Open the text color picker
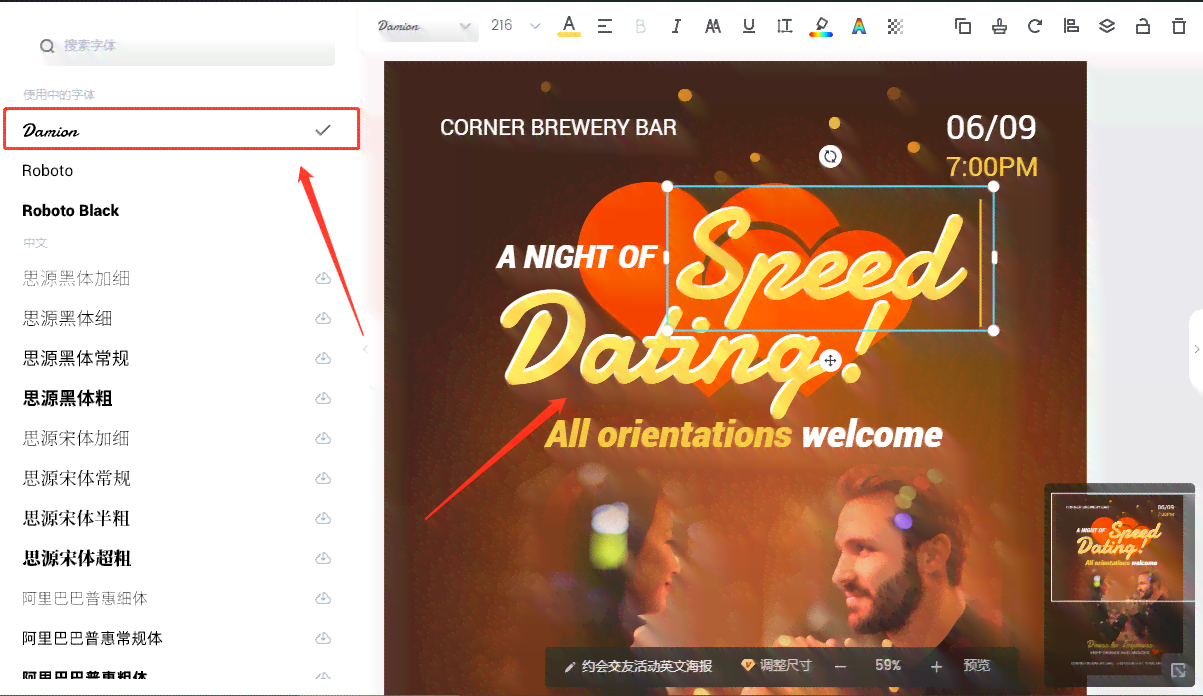This screenshot has width=1203, height=696. point(569,26)
